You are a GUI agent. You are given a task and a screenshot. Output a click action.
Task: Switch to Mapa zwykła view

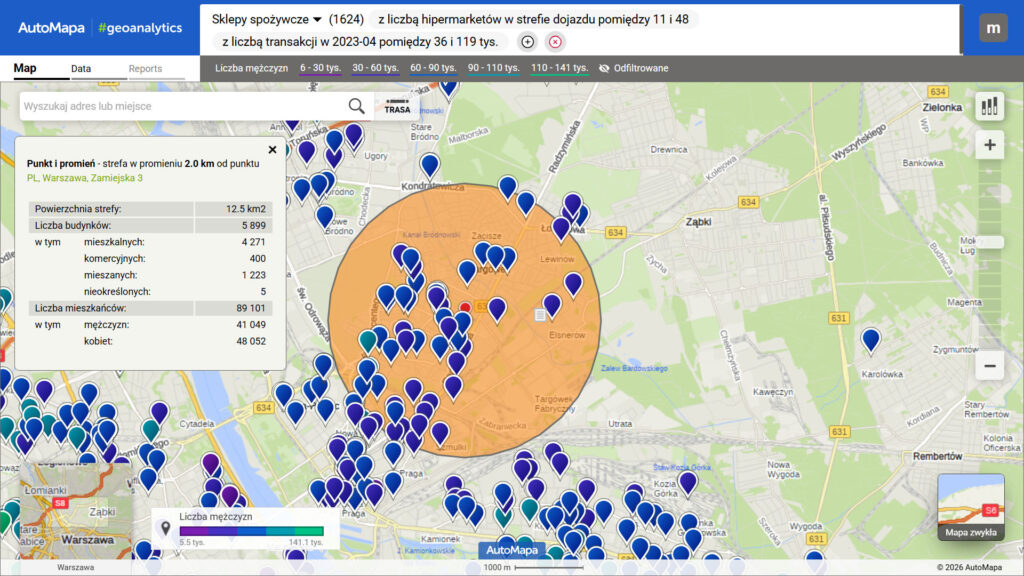971,533
